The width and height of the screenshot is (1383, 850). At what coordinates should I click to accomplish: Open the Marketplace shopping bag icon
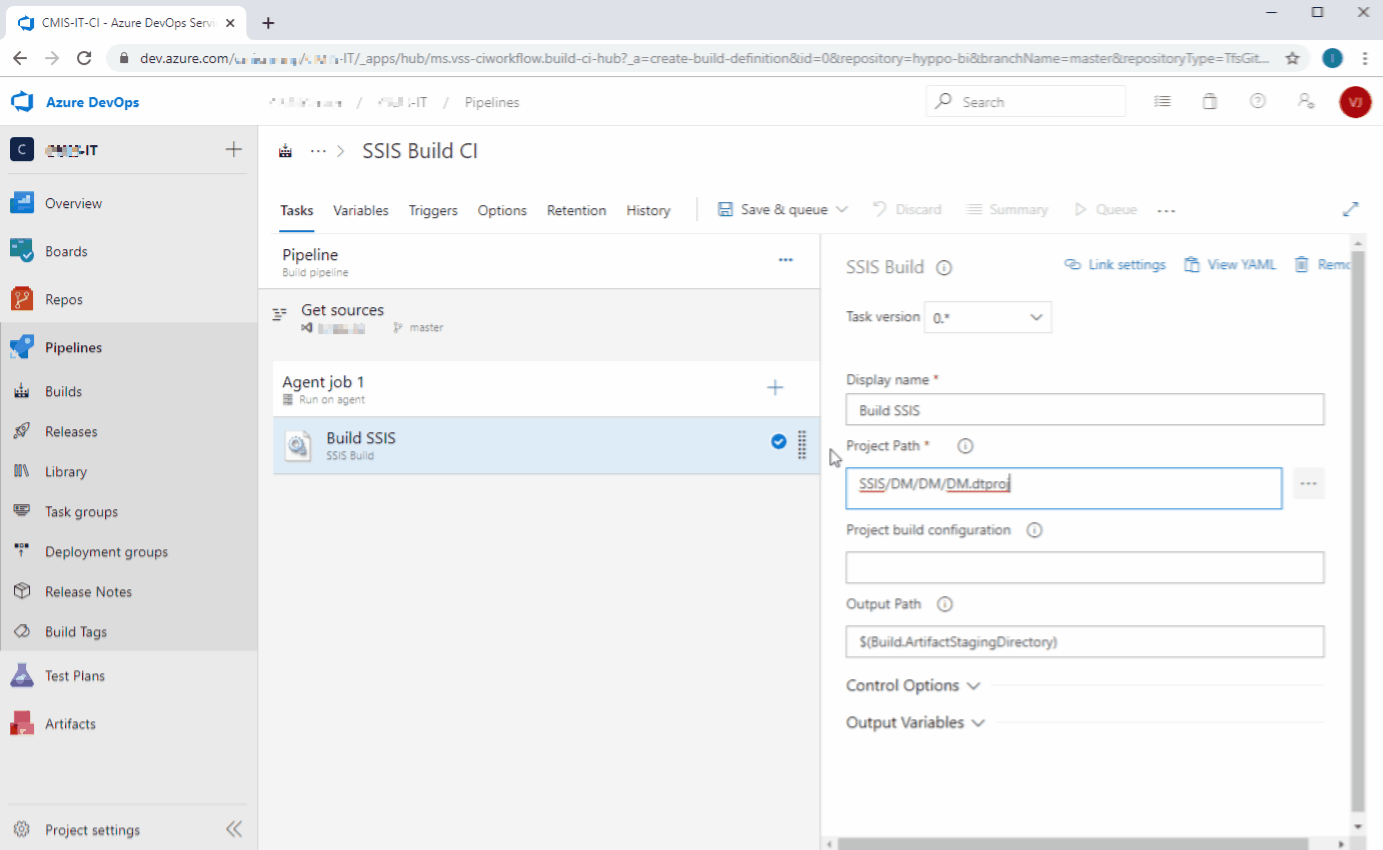click(1209, 101)
